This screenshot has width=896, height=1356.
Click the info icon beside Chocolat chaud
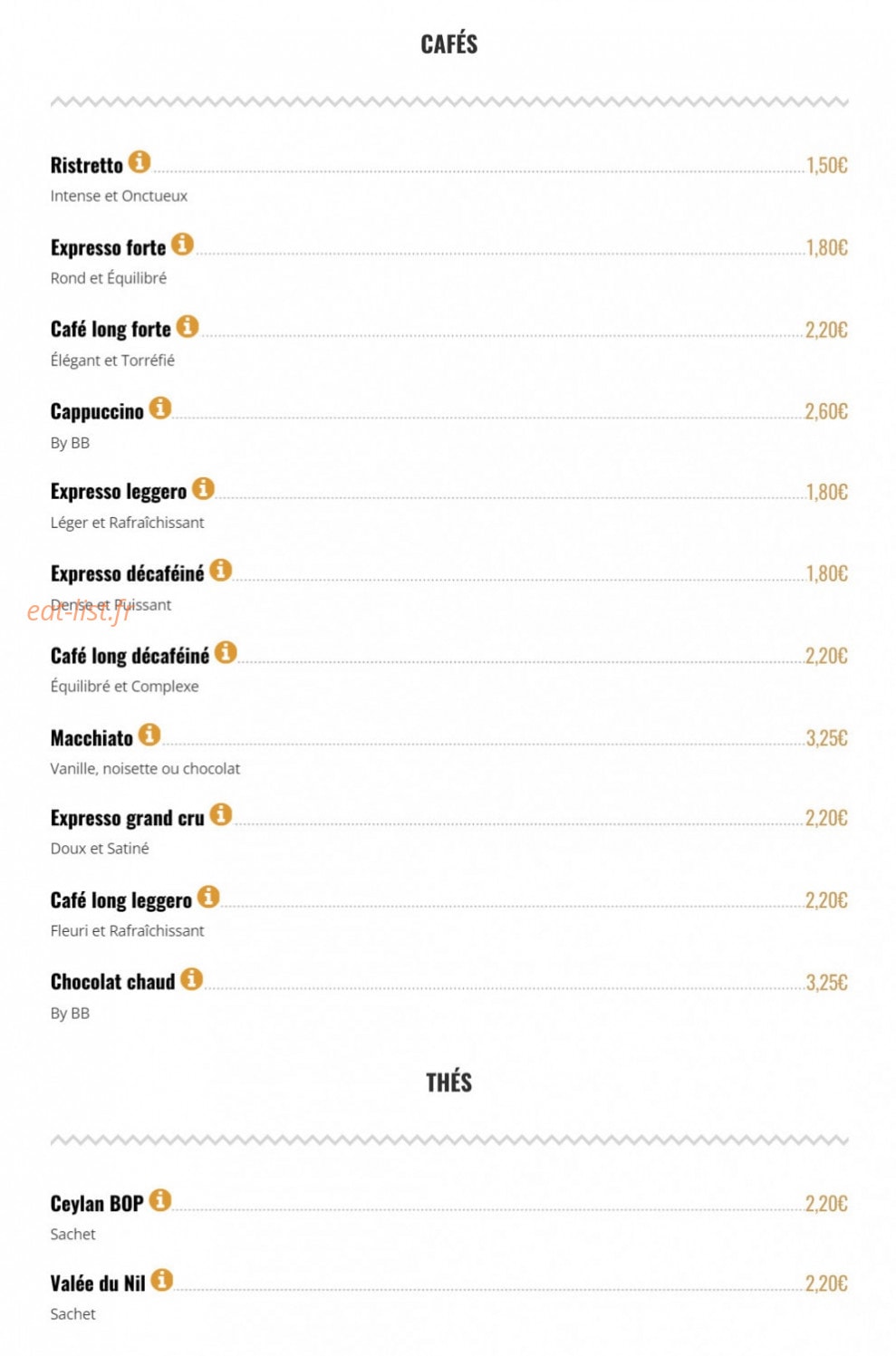[191, 979]
